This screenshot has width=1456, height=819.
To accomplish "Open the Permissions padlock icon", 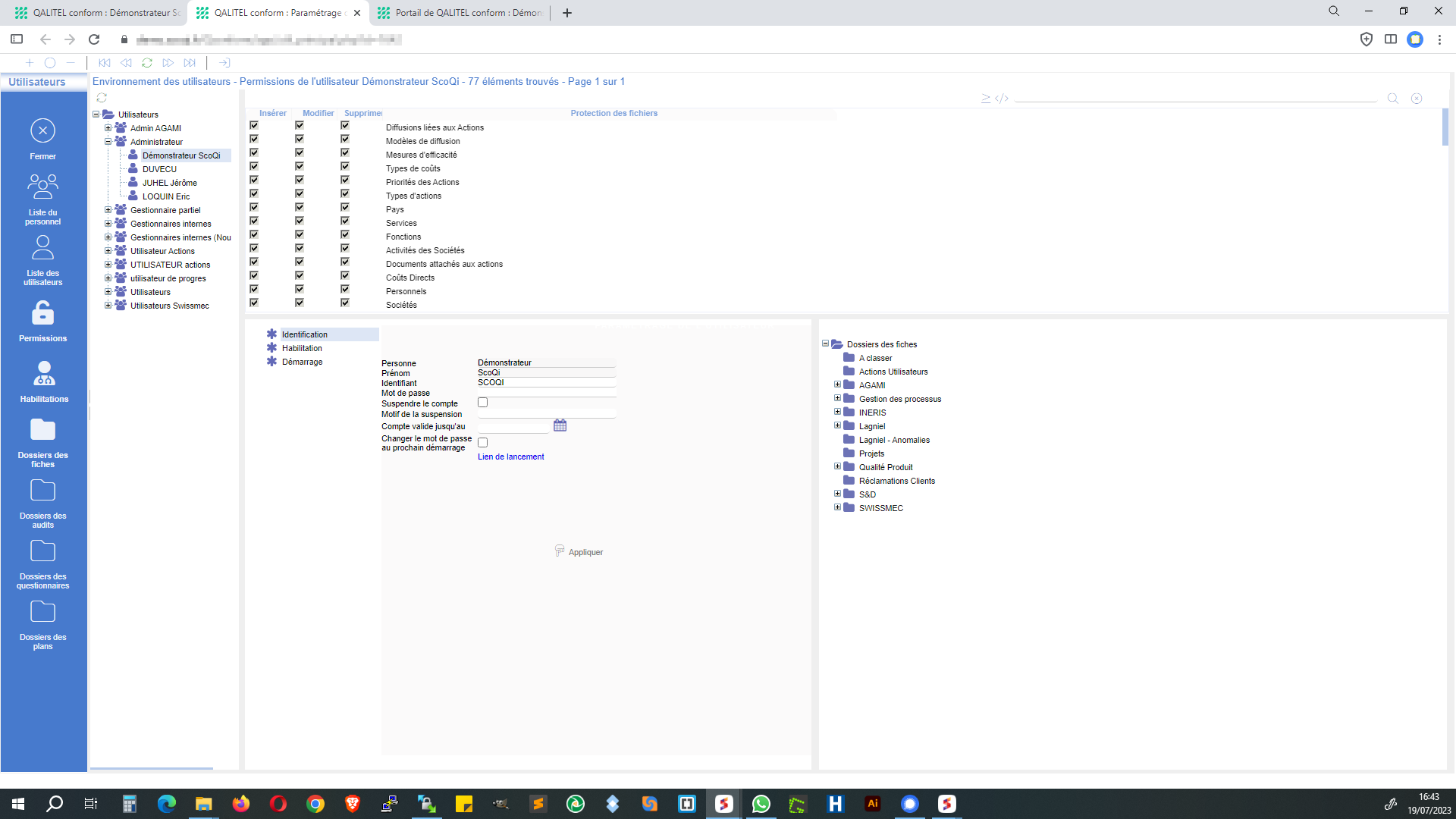I will (x=42, y=312).
